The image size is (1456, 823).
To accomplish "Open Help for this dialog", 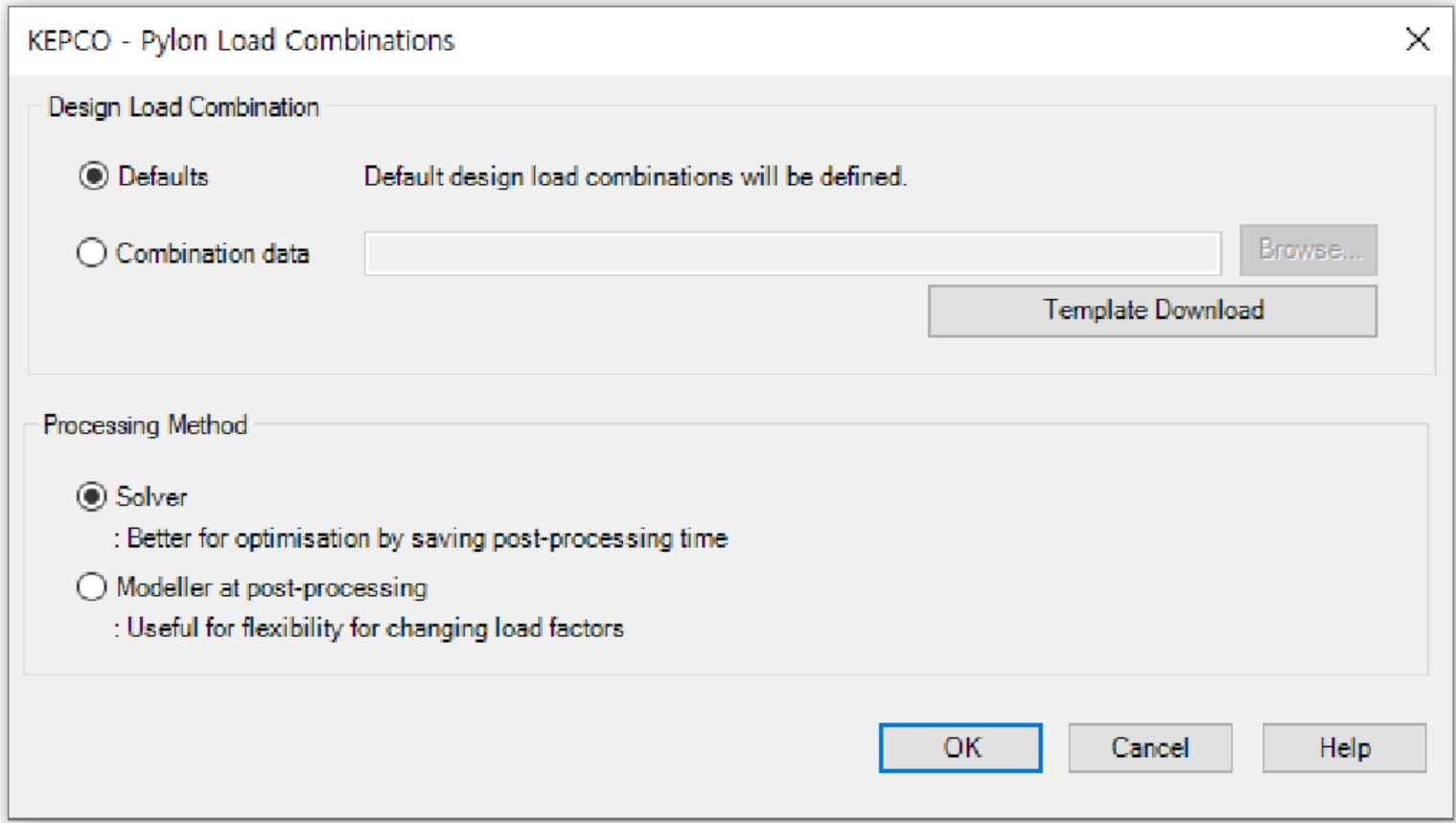I will point(1344,747).
